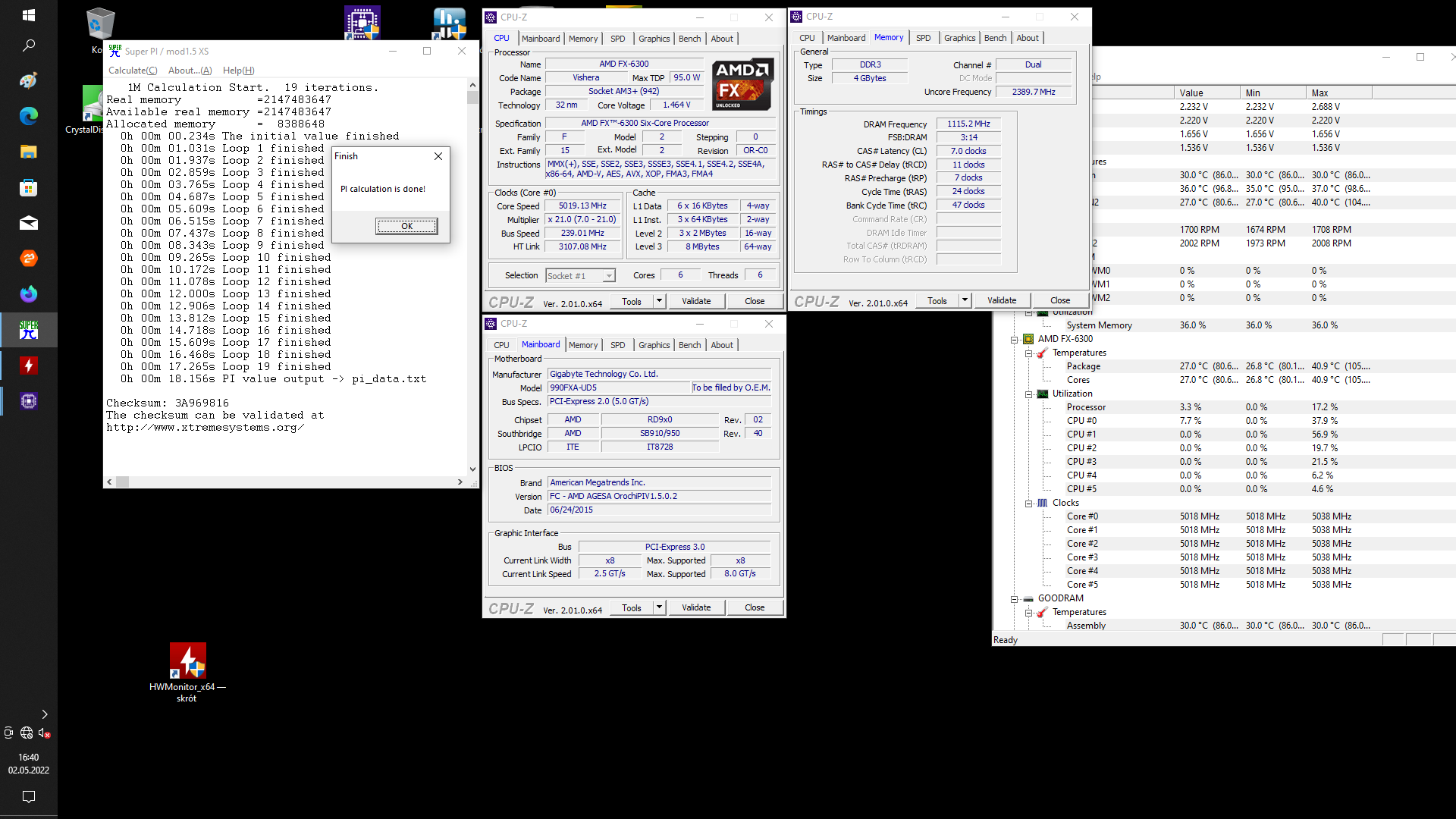The width and height of the screenshot is (1456, 819).
Task: Click the GOODRAM drive icon in HWMonitor
Action: click(1028, 598)
